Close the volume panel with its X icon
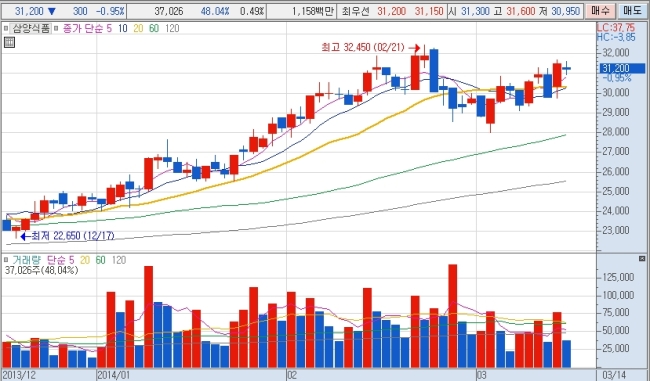This screenshot has width=650, height=381. 642,259
